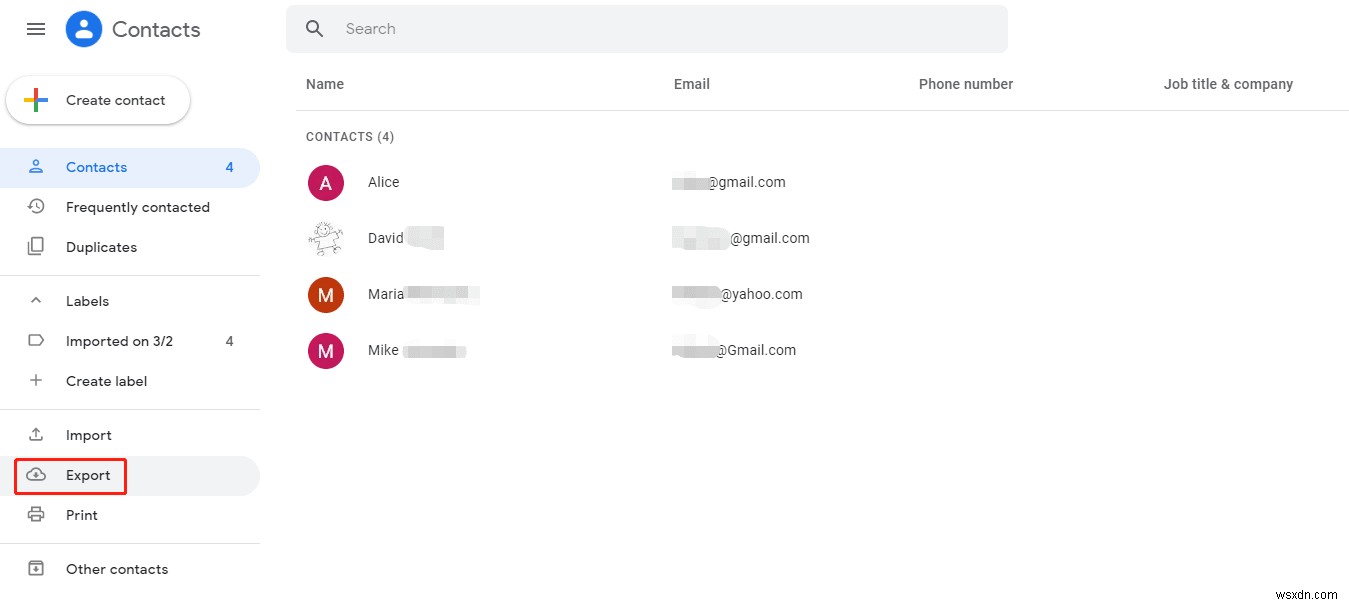Viewport: 1349px width, 605px height.
Task: Open Duplicates from the sidebar
Action: [x=101, y=246]
